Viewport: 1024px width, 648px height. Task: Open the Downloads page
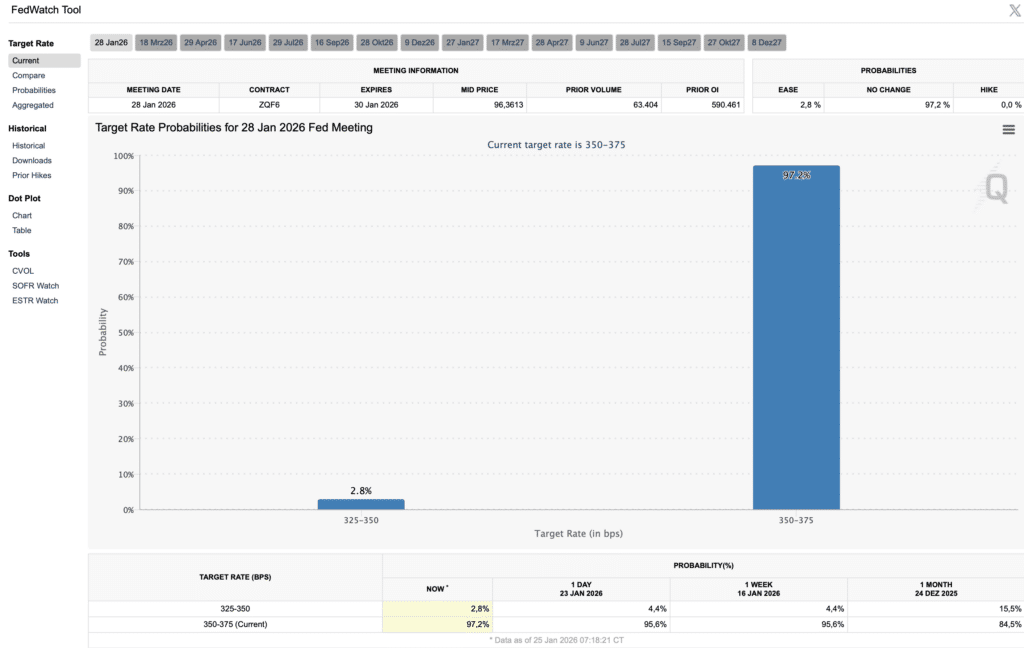tap(32, 161)
